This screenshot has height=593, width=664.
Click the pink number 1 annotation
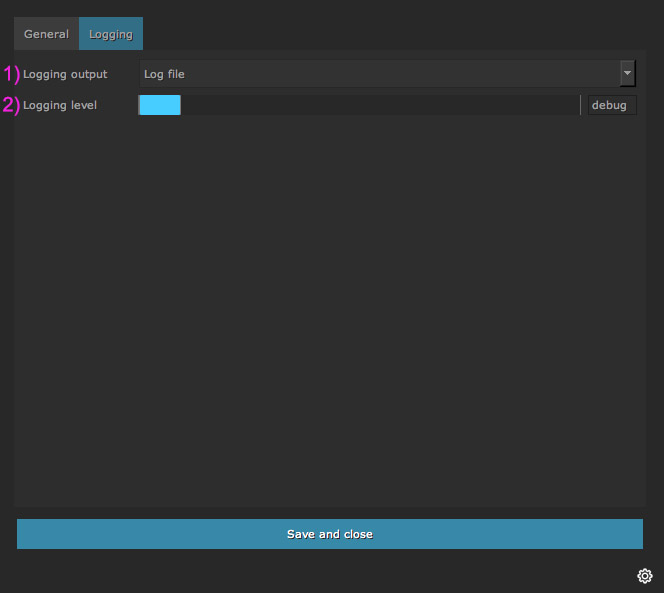pyautogui.click(x=11, y=74)
